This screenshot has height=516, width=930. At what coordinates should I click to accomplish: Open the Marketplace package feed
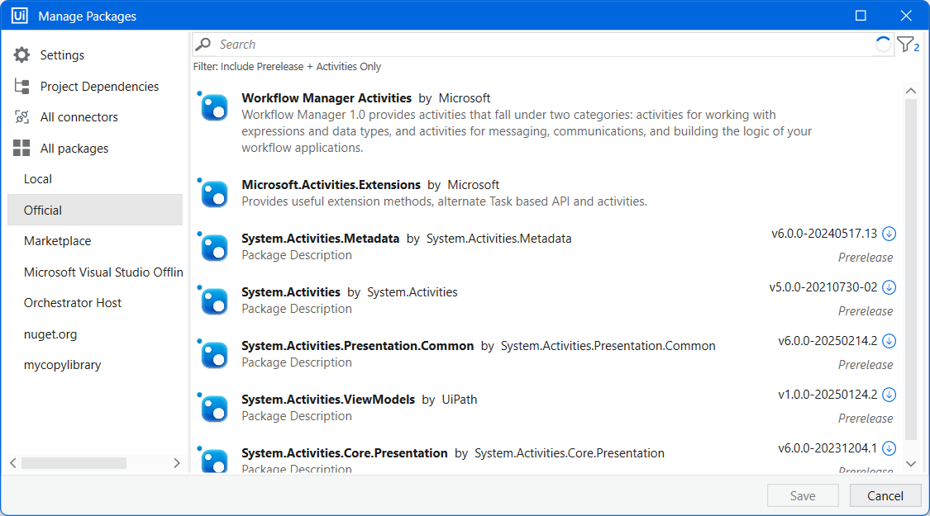tap(58, 241)
